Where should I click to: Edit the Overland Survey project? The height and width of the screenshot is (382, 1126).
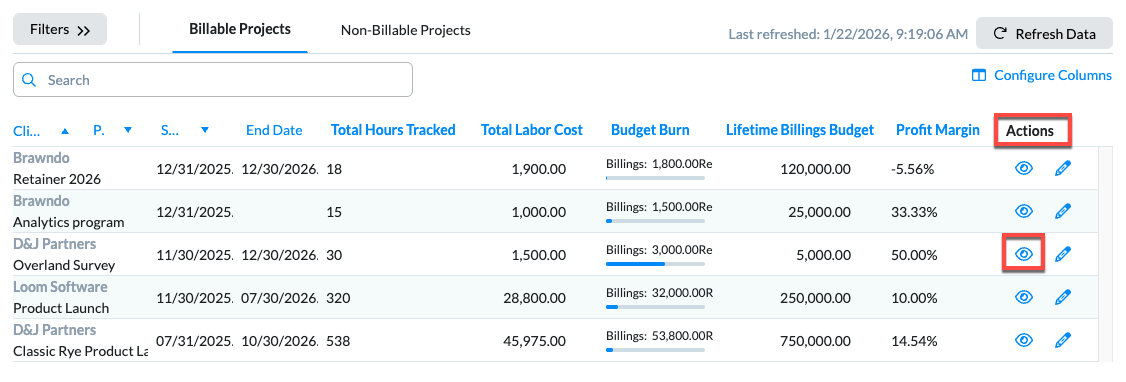[x=1063, y=253]
